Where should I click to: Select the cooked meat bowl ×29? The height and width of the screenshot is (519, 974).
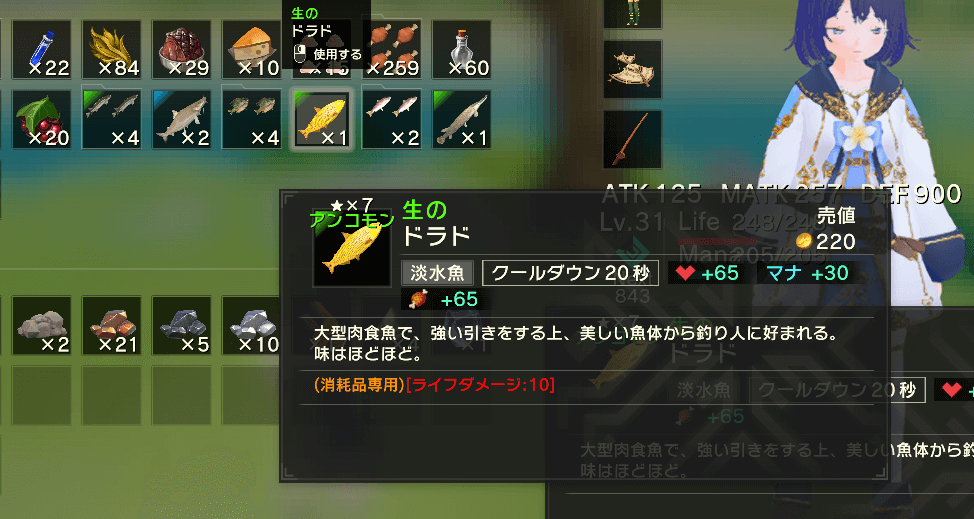[182, 50]
